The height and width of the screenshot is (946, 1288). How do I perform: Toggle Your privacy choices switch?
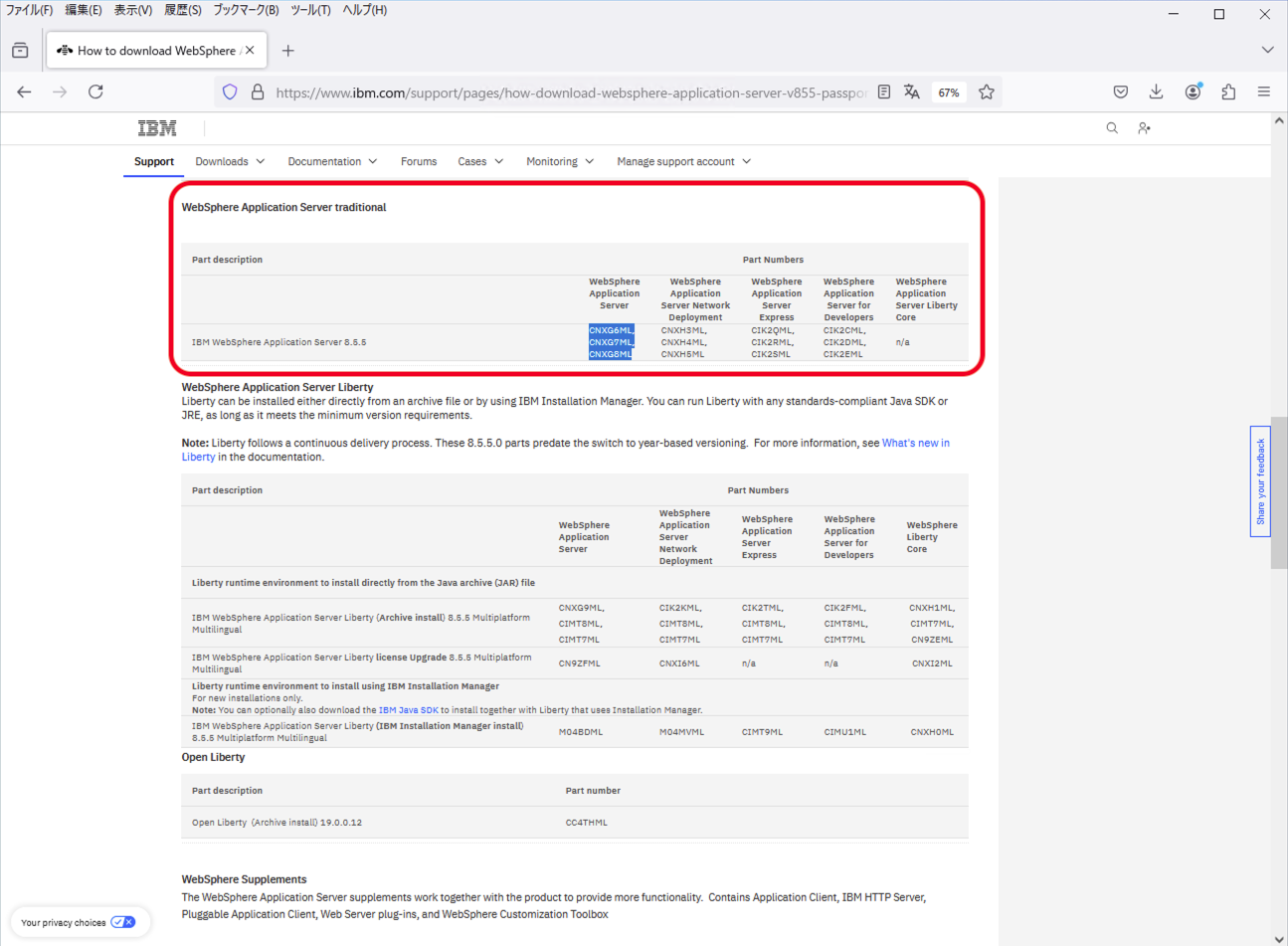click(x=123, y=922)
